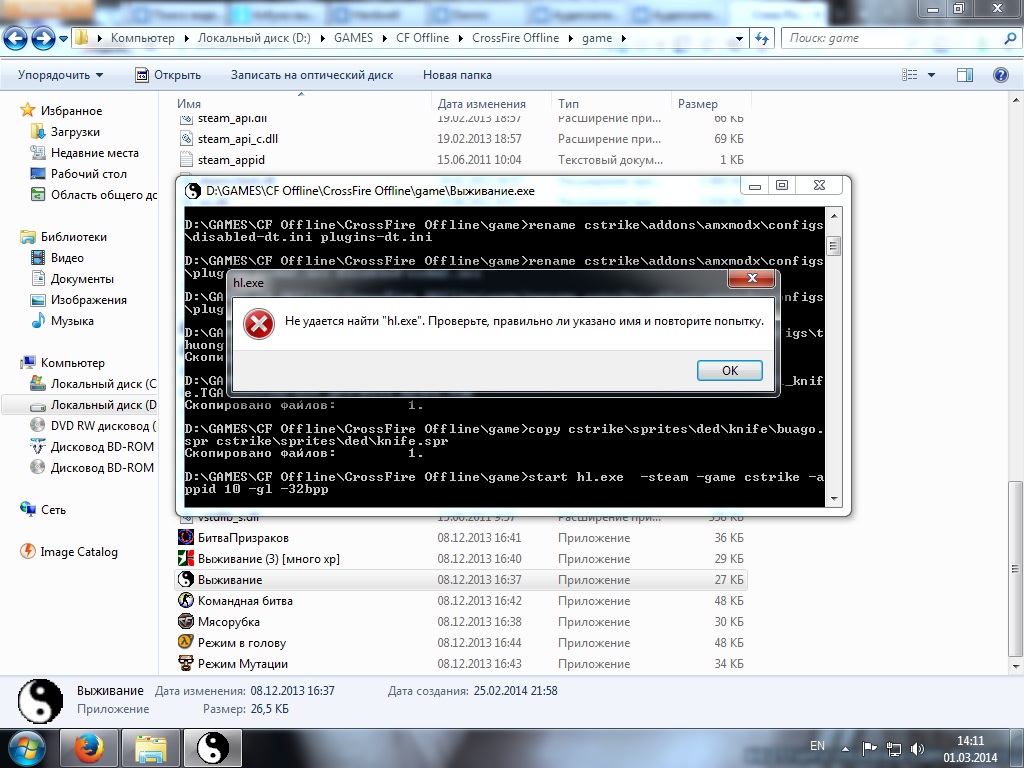The height and width of the screenshot is (768, 1024).
Task: Select 'Компьютер' in the address breadcrumb
Action: coord(142,38)
